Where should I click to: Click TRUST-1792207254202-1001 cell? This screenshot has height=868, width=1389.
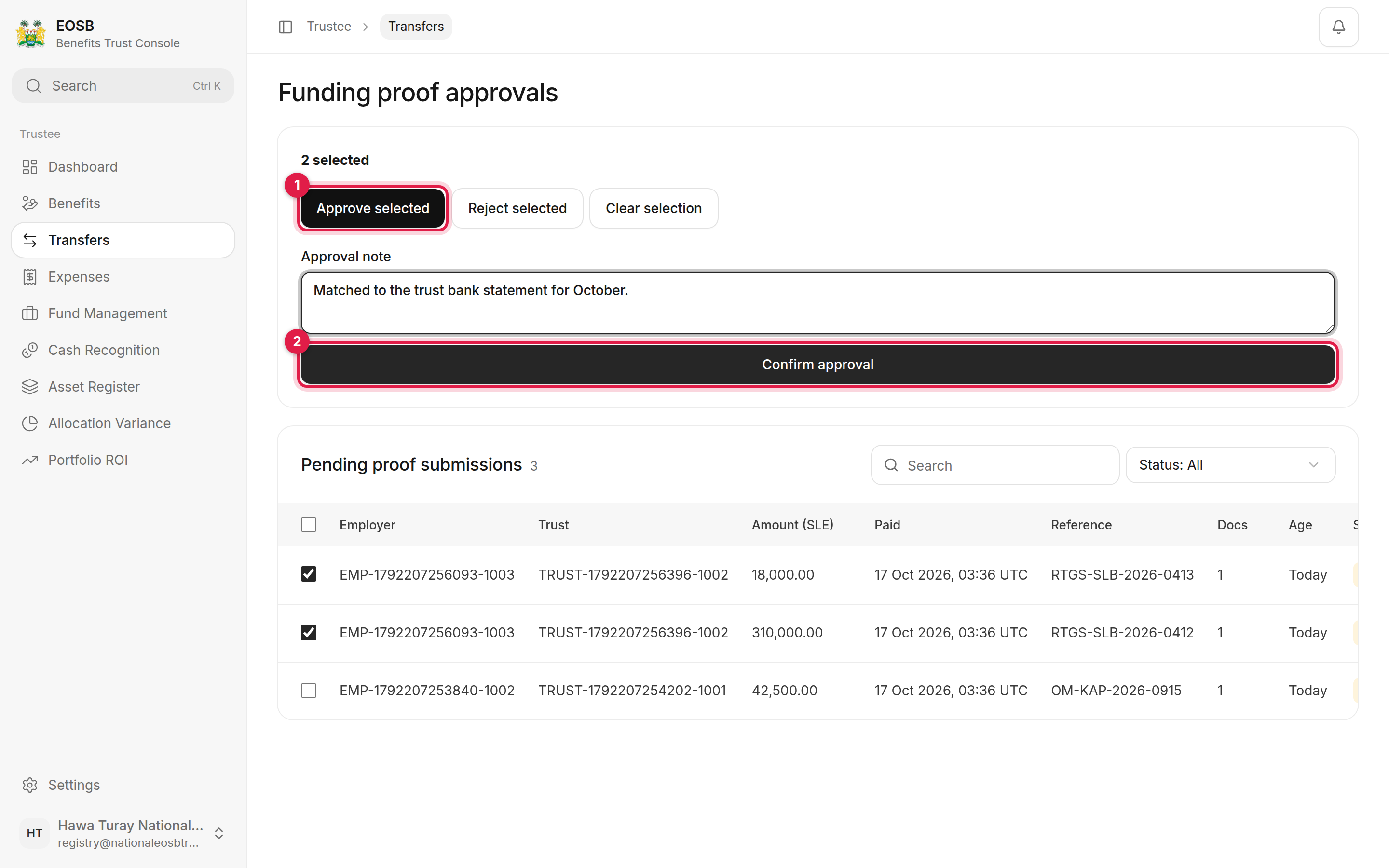(632, 690)
